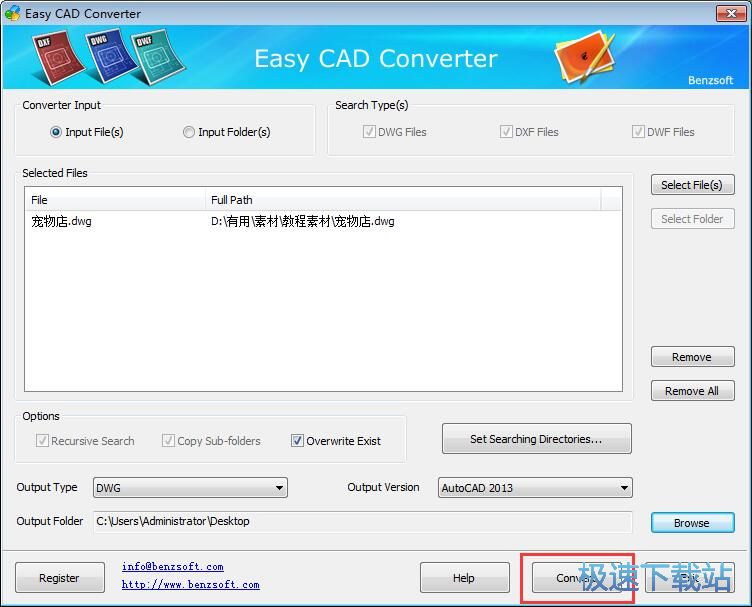This screenshot has height=607, width=752.
Task: Click the Remove All button
Action: coord(693,391)
